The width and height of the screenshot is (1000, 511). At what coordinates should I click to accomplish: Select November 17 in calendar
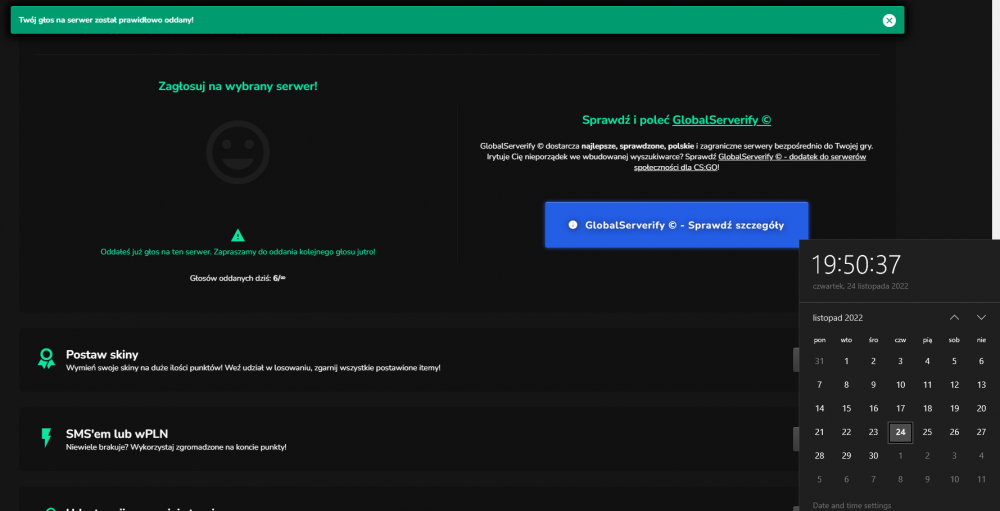[901, 408]
